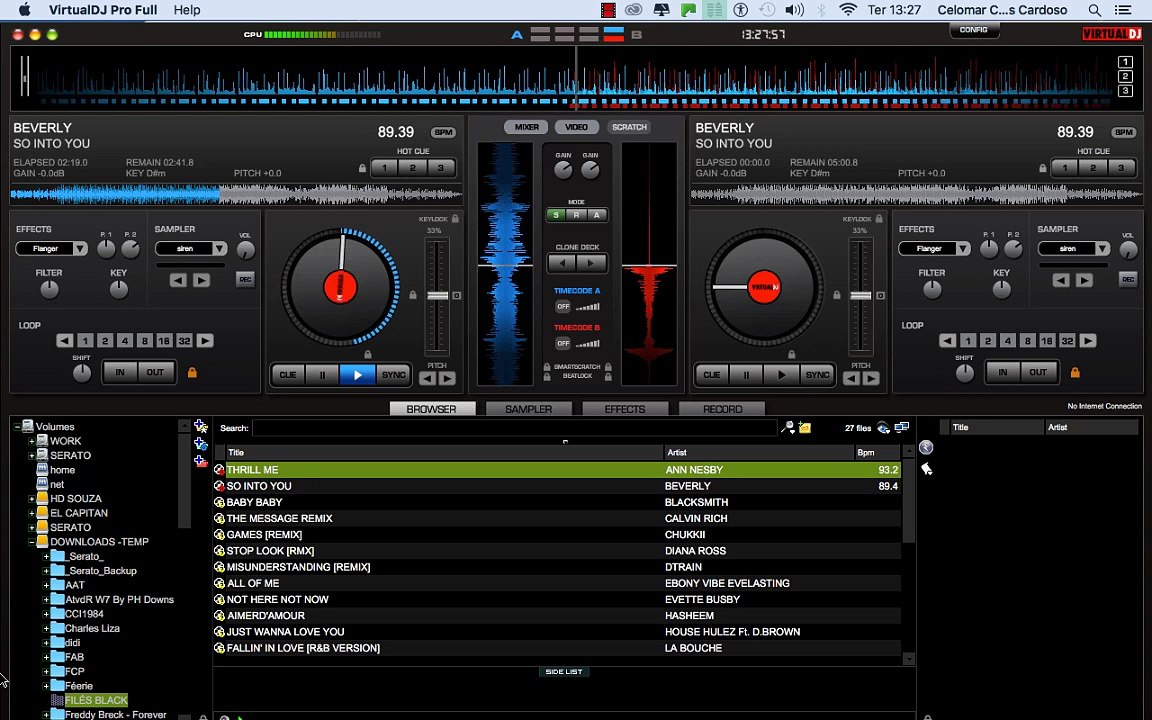Screen dimensions: 1152x720
Task: Switch to the SAMPLER tab
Action: pyautogui.click(x=528, y=409)
